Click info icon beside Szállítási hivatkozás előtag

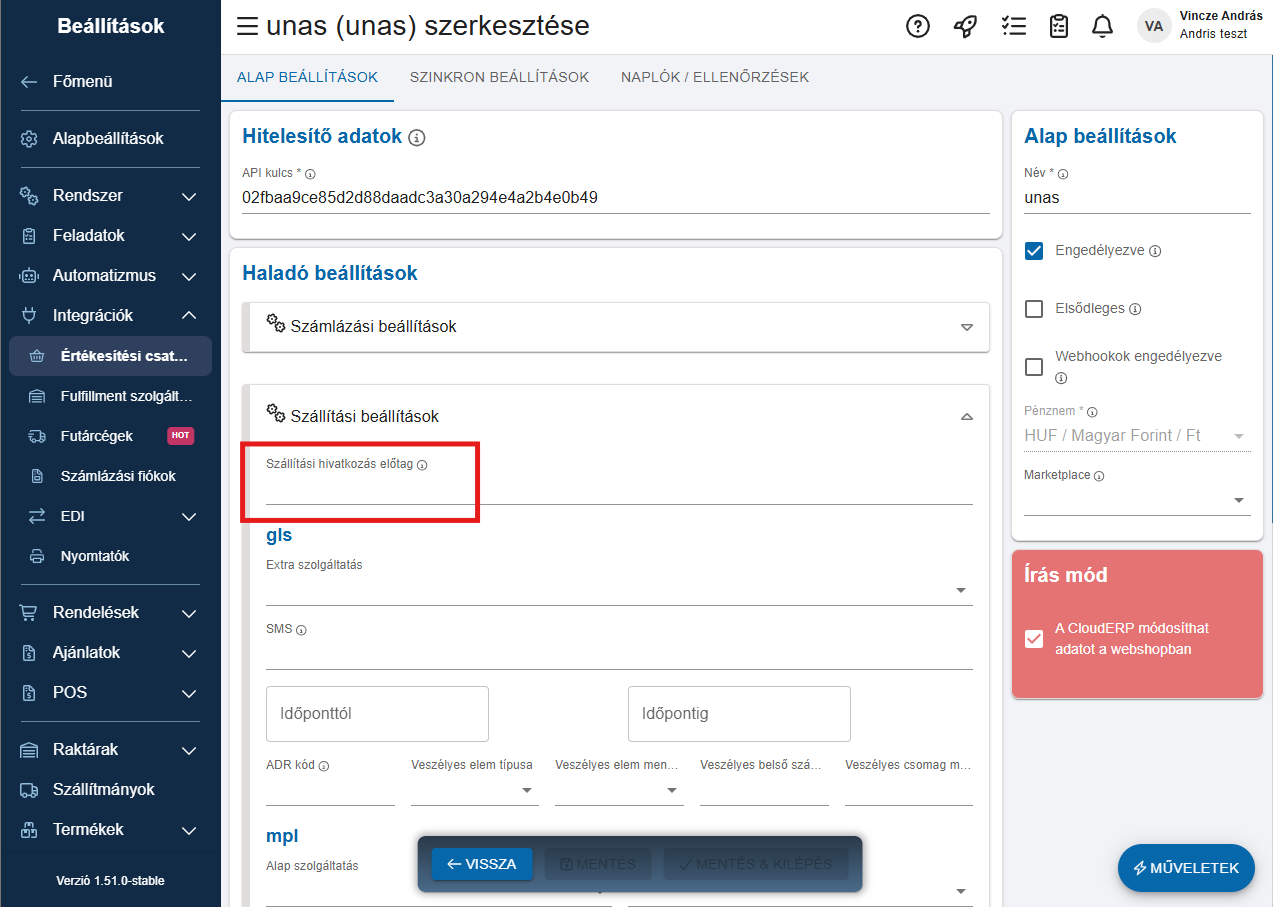point(422,465)
